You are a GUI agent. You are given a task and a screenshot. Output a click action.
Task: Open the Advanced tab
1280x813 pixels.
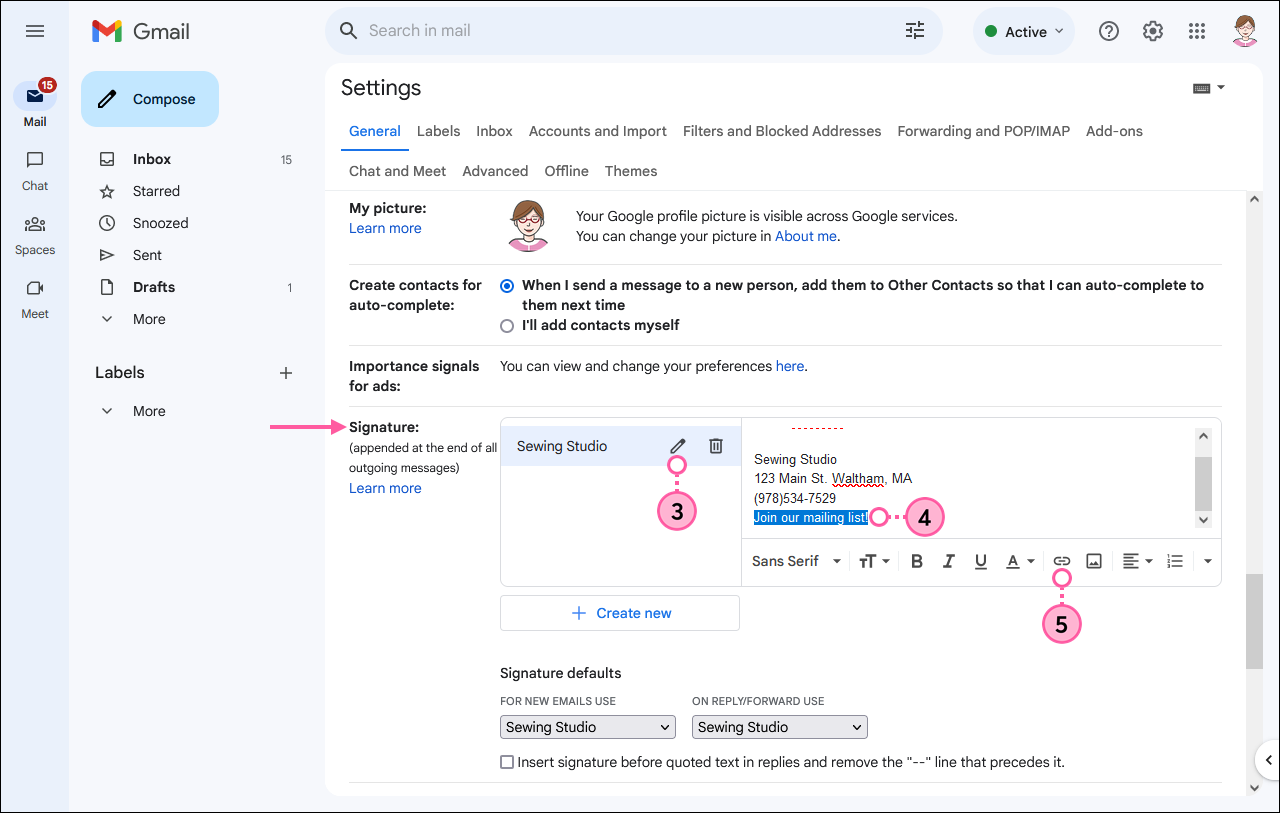point(495,172)
